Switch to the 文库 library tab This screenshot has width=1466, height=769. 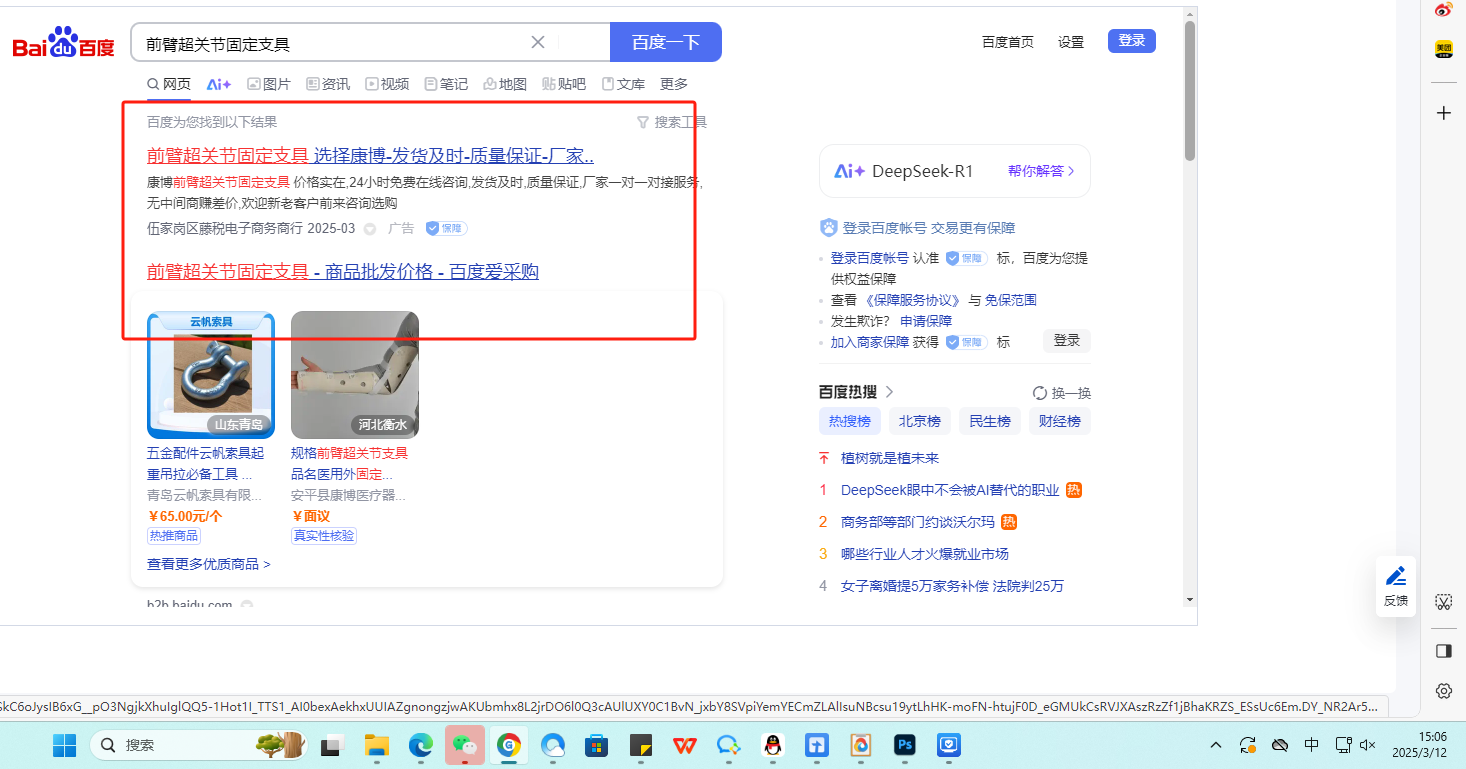click(x=623, y=84)
